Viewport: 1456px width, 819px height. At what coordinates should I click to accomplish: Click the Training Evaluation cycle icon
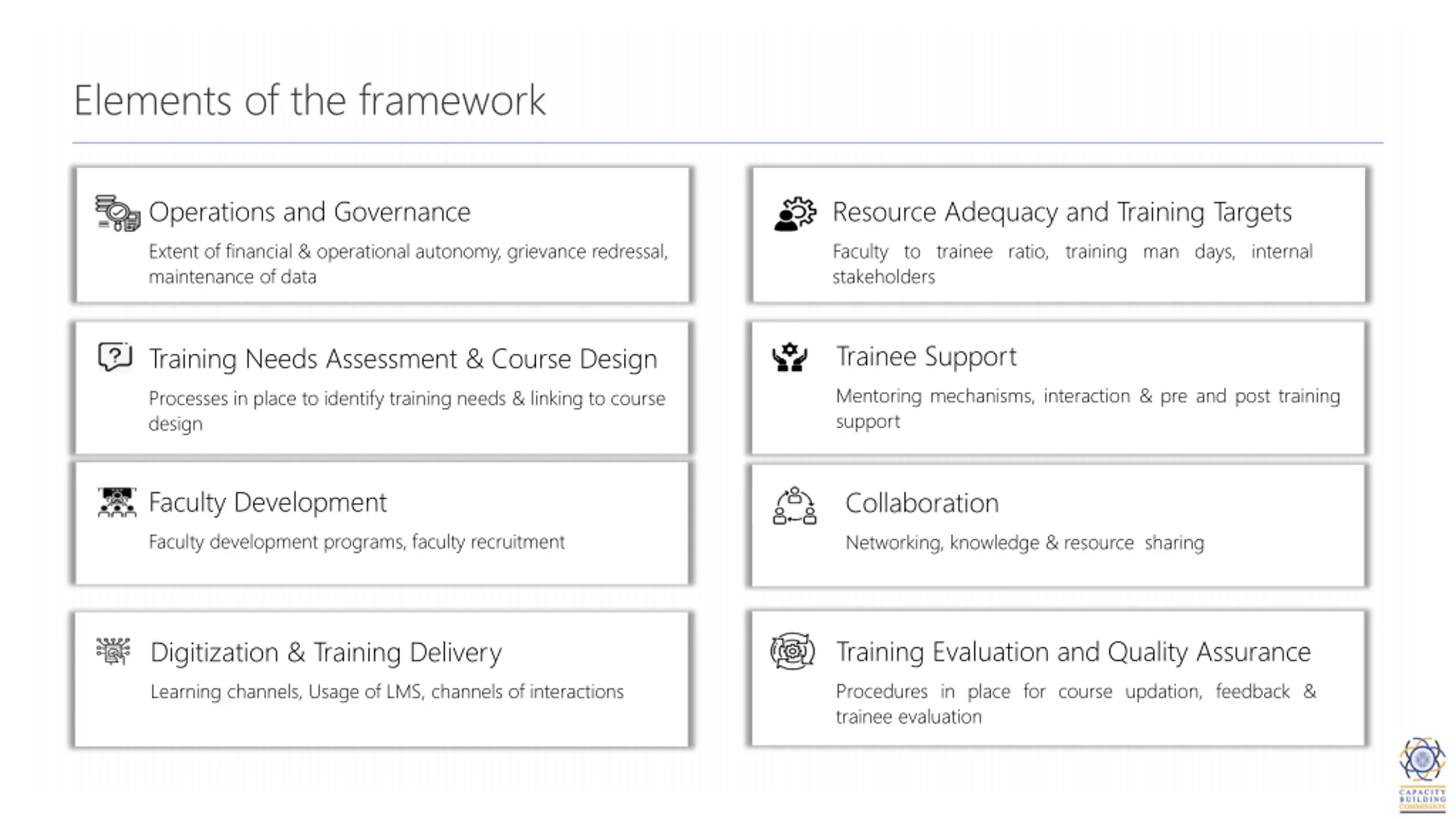pyautogui.click(x=792, y=651)
